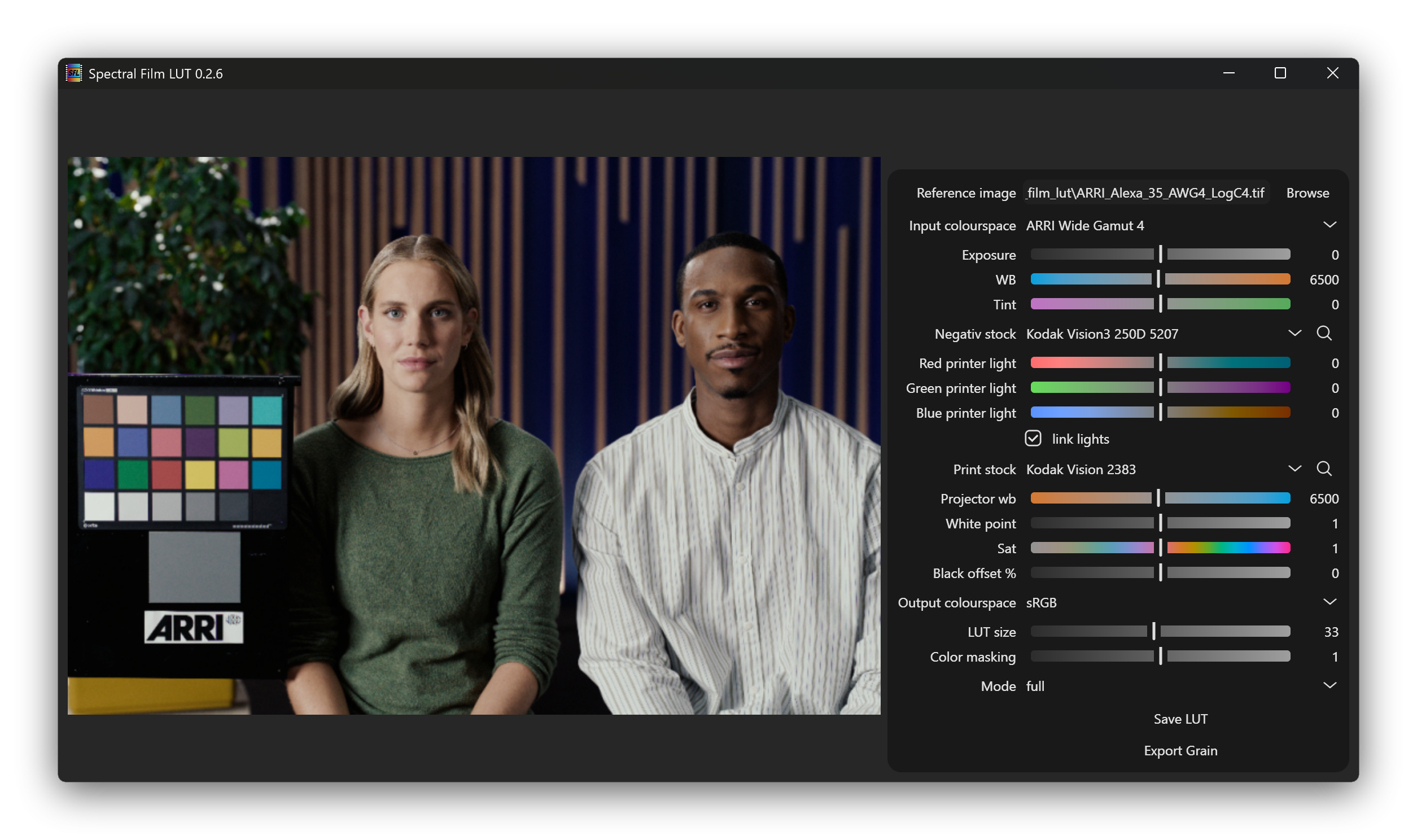Screen dimensions: 1417x840
Task: Click the magnifier icon beside Negativ stock
Action: (1324, 334)
